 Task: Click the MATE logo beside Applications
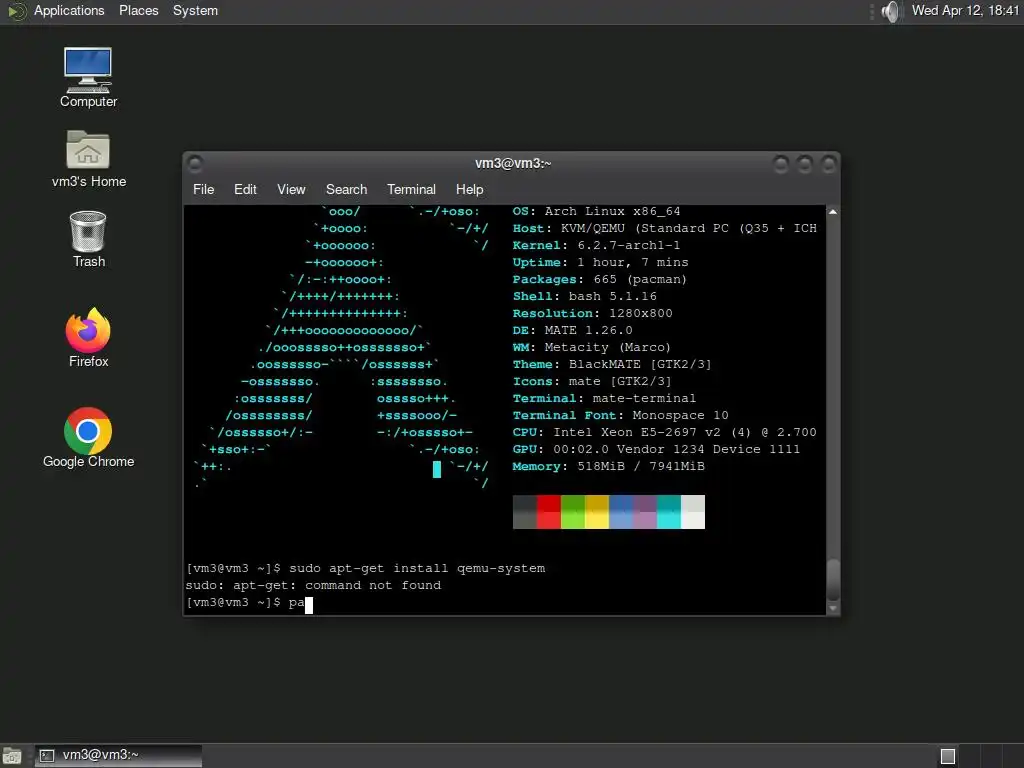16,11
